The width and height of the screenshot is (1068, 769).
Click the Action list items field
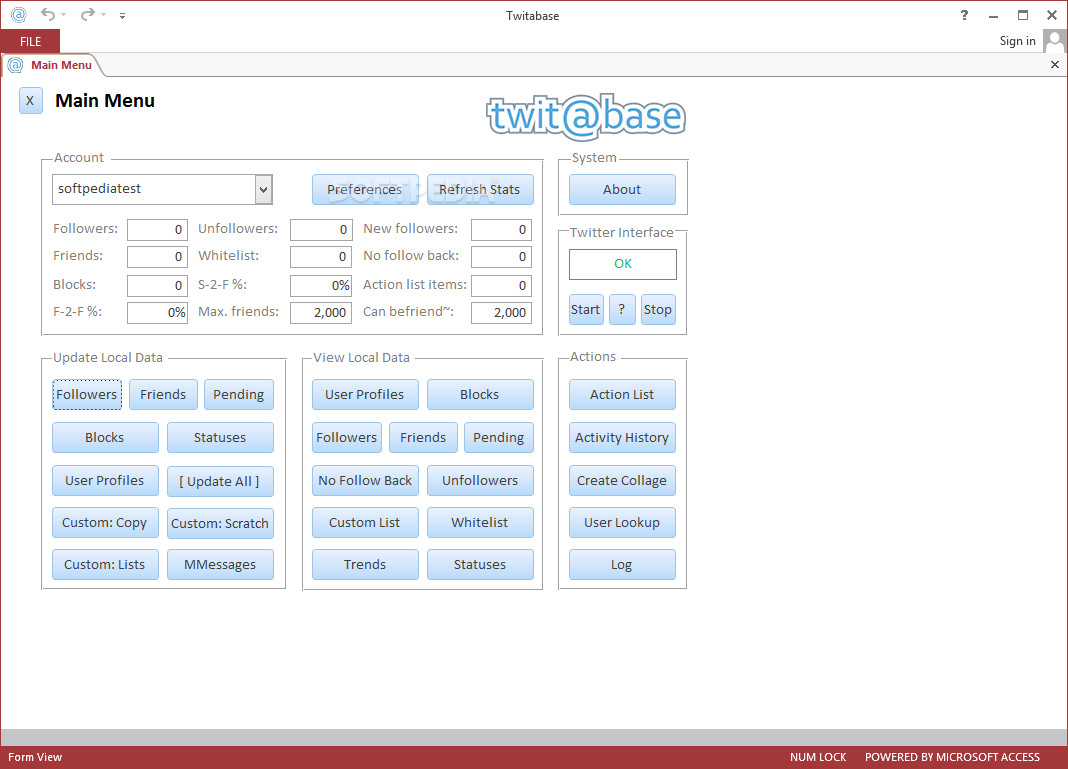[x=501, y=285]
